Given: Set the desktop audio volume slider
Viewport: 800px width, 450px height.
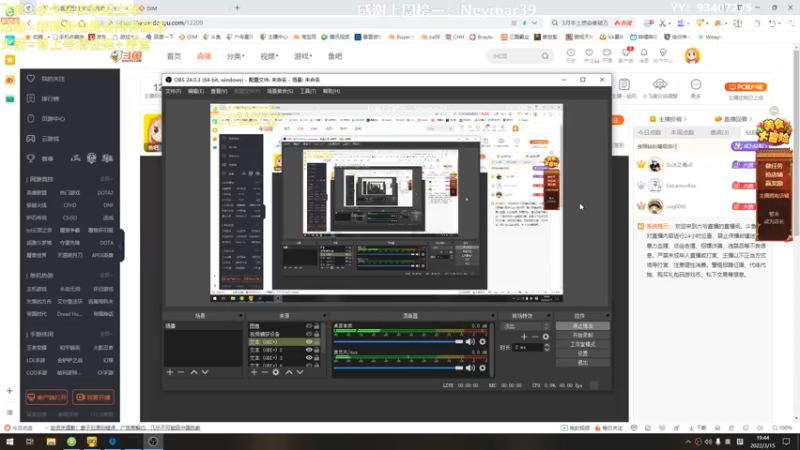Looking at the screenshot, I should coord(398,342).
